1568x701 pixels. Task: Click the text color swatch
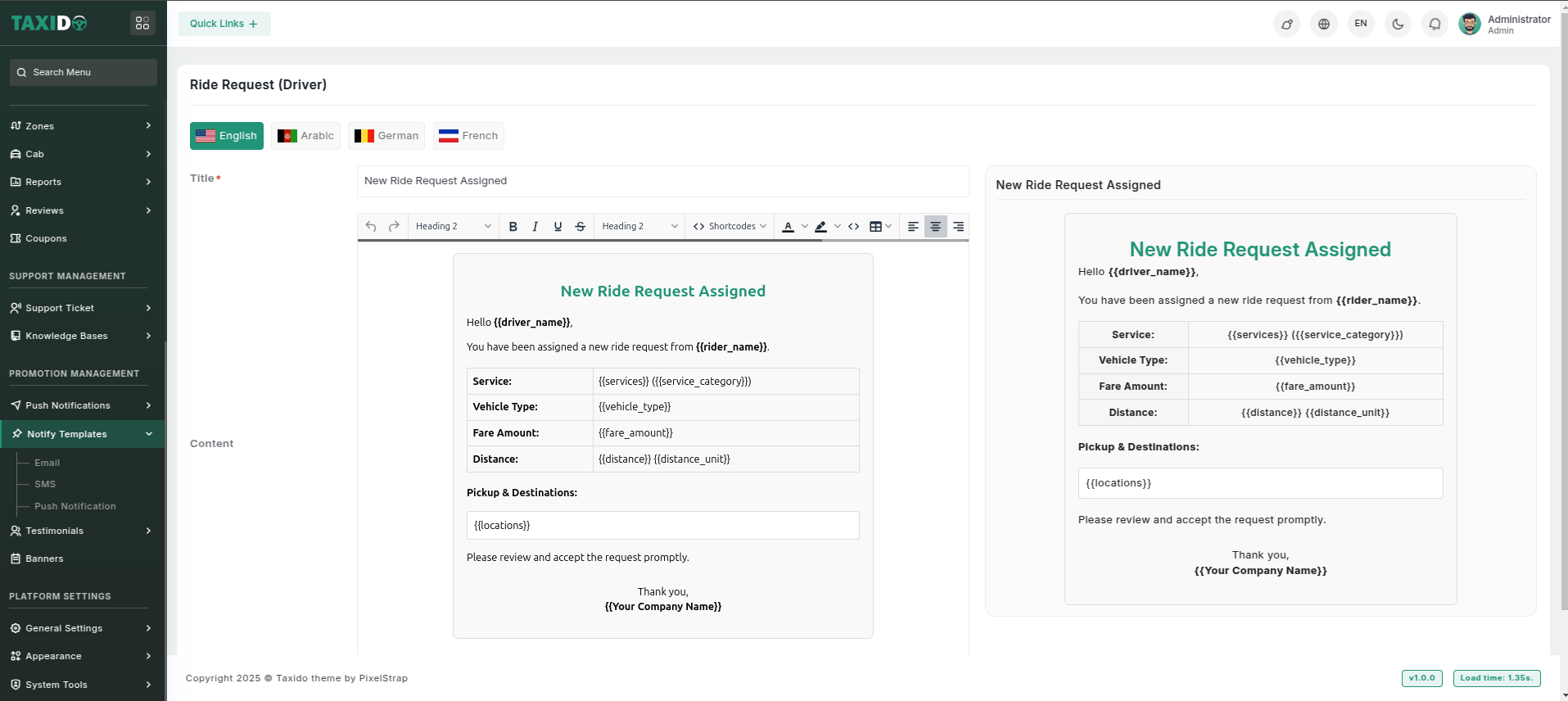[788, 227]
